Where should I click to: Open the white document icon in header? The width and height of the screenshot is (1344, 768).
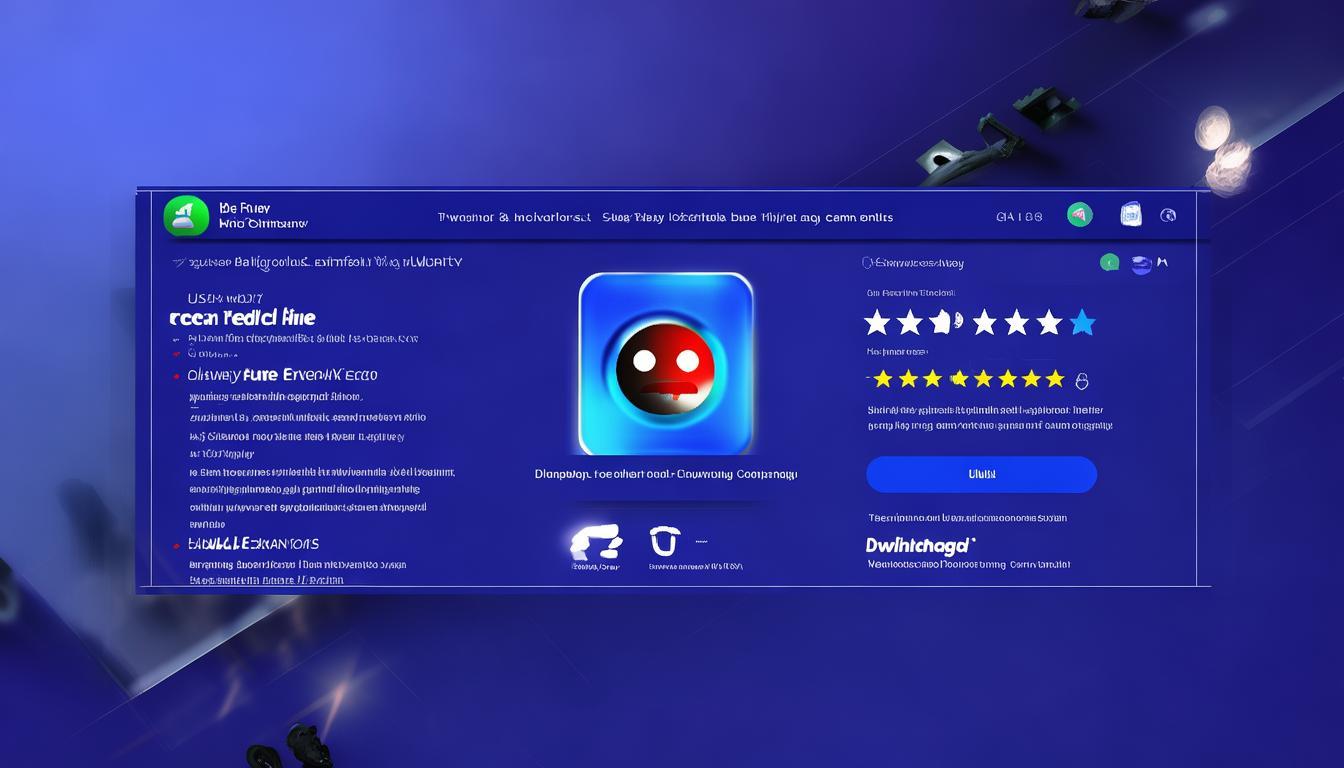coord(1131,214)
